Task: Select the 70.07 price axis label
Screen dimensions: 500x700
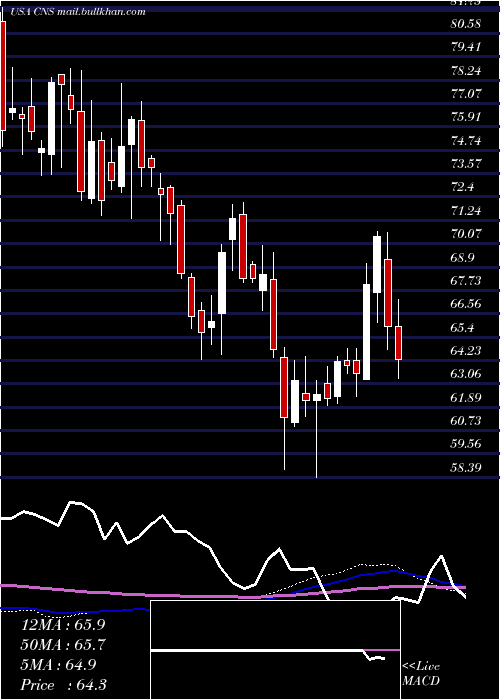Action: click(x=466, y=234)
